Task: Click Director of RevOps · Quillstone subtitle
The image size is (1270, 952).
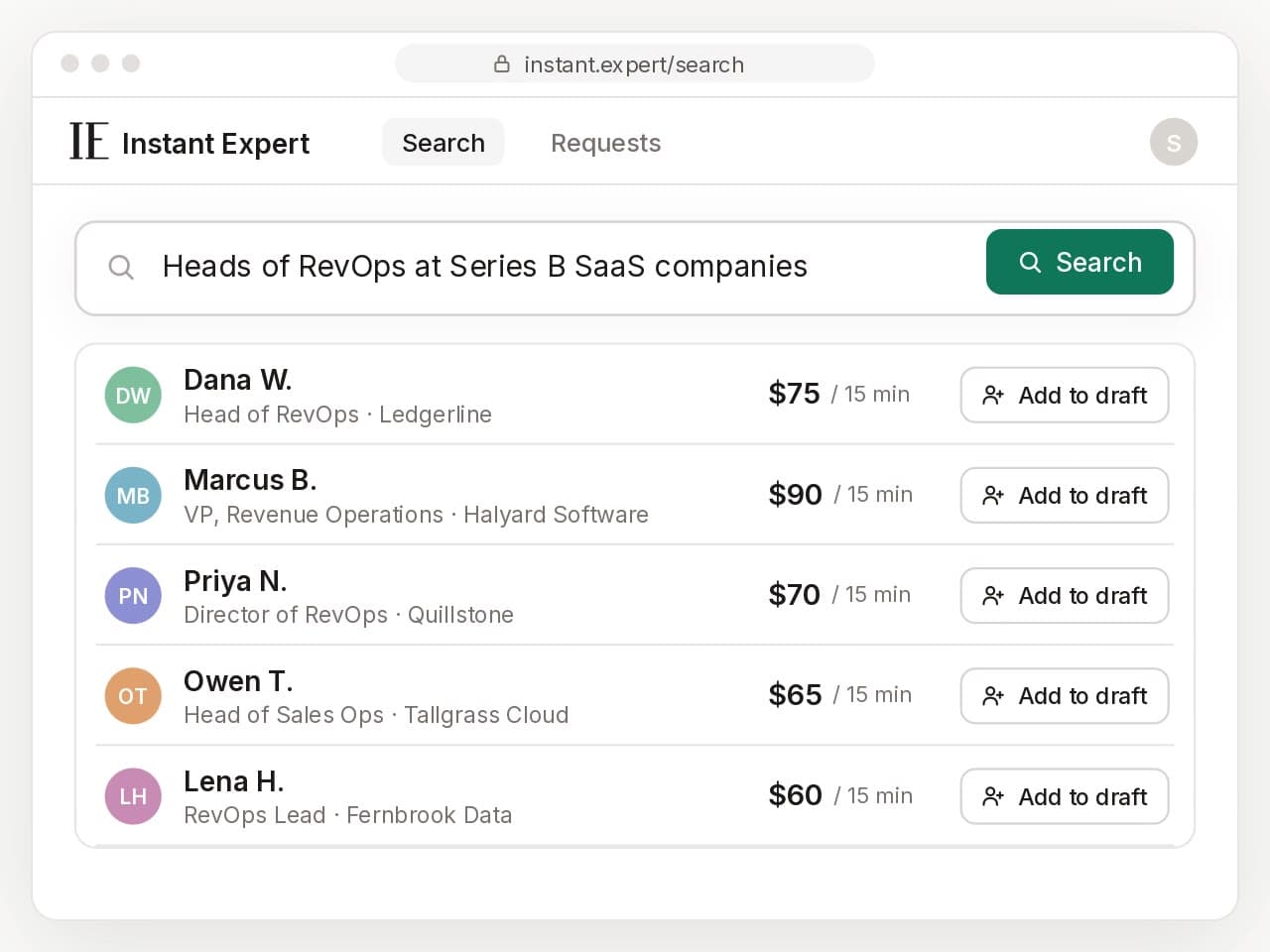Action: point(348,615)
